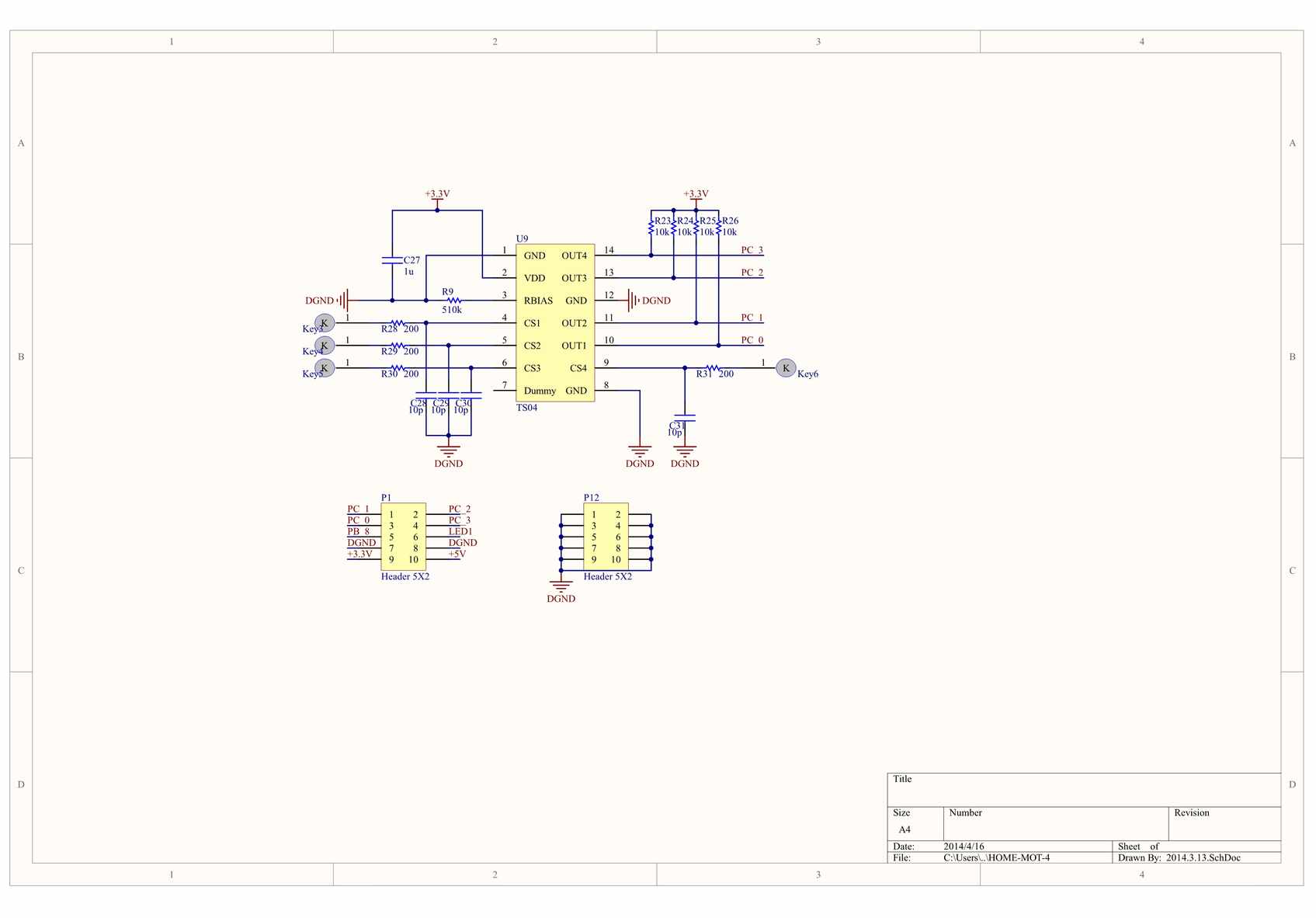Click the +3.3V label on P1 header
1316x918 pixels.
(359, 554)
